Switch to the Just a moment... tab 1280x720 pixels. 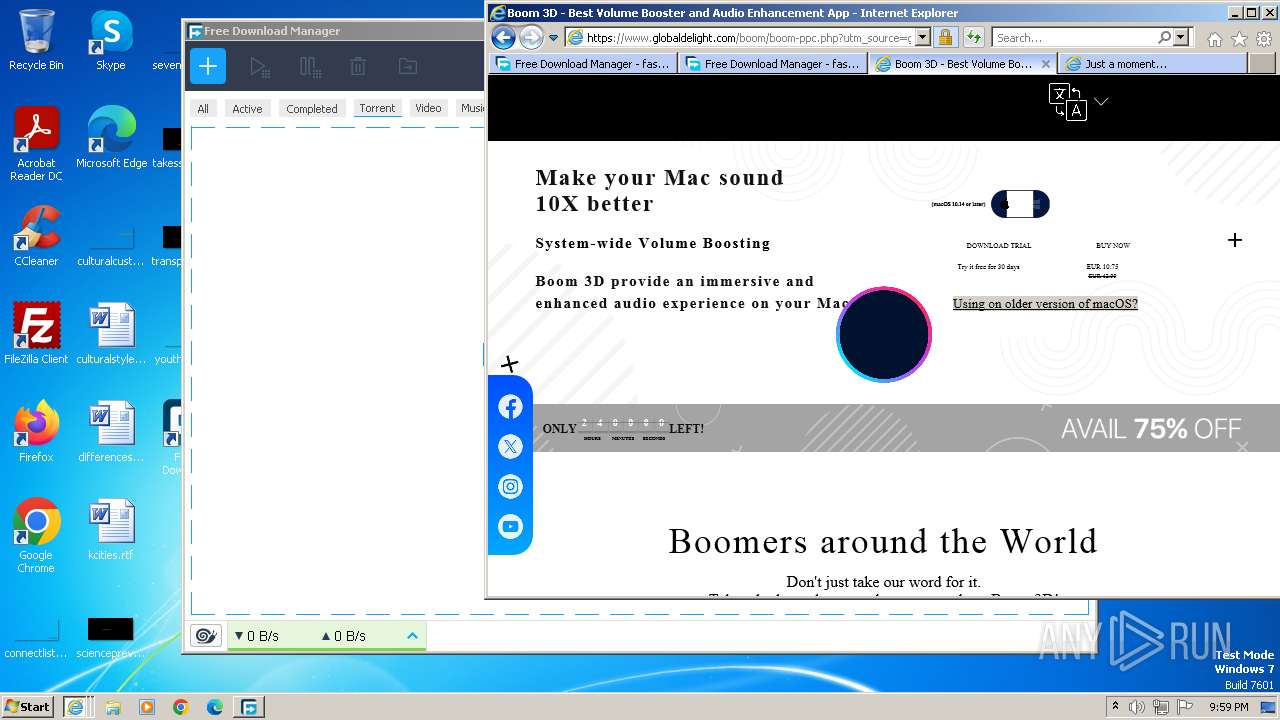[1153, 64]
